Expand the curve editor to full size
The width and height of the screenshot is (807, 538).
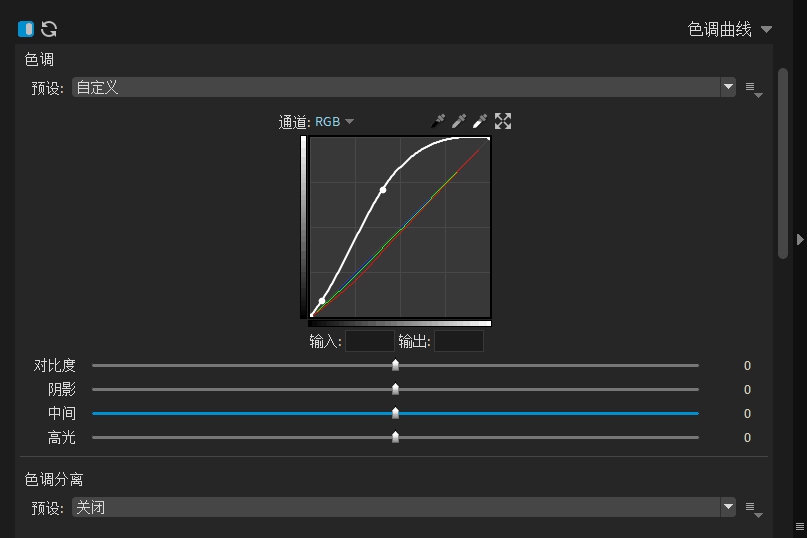pyautogui.click(x=503, y=121)
